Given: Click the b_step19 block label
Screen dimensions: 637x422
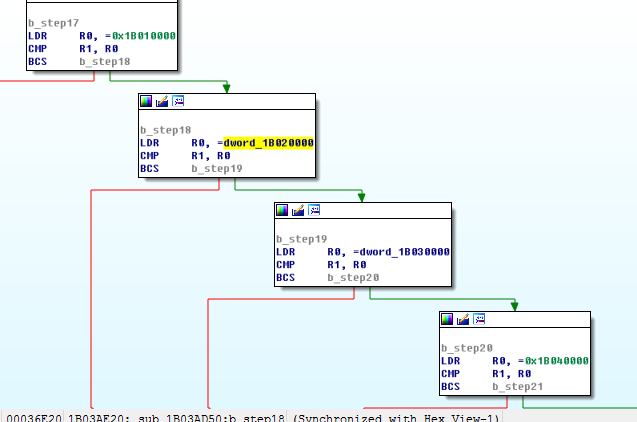Looking at the screenshot, I should tap(302, 239).
